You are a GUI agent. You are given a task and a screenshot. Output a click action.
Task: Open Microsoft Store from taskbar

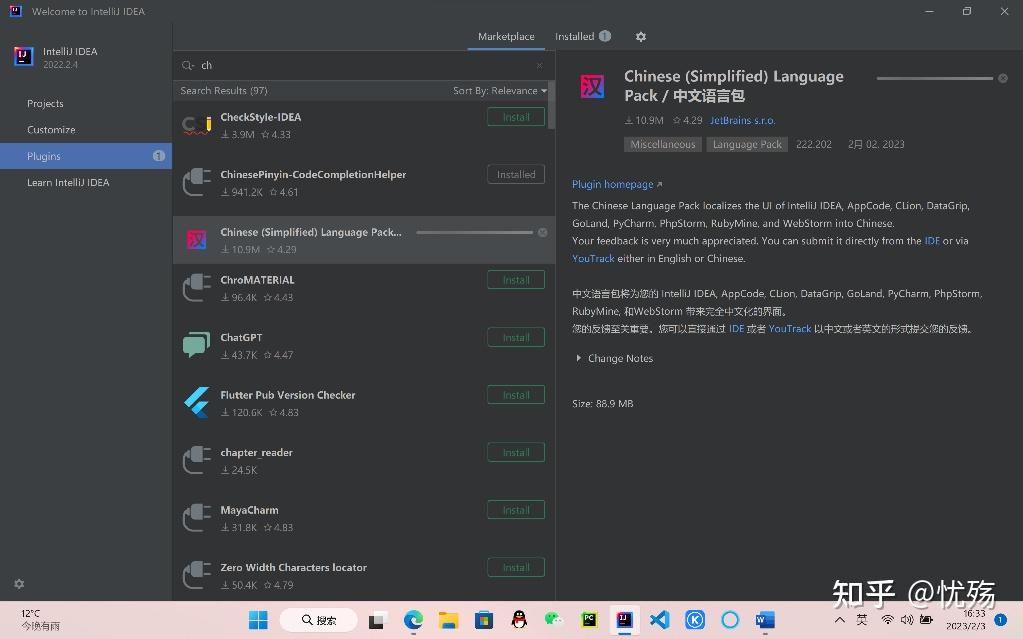click(483, 619)
